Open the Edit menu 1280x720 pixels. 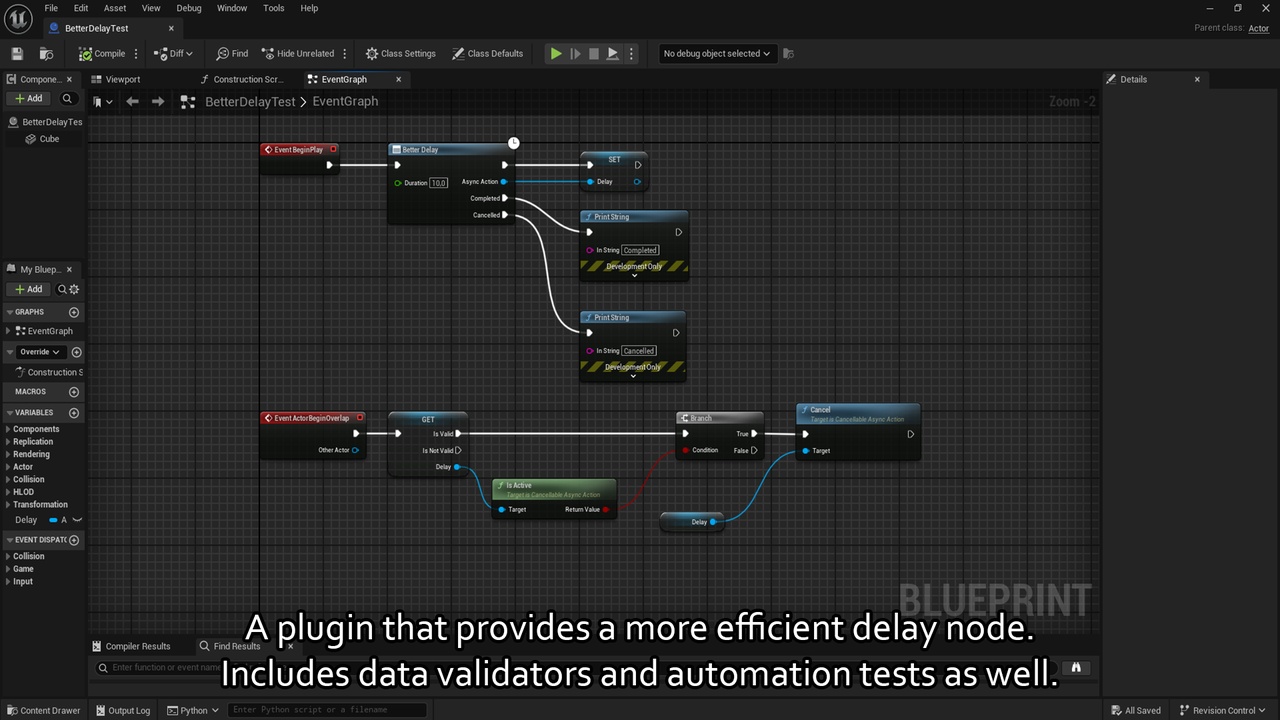(x=81, y=8)
